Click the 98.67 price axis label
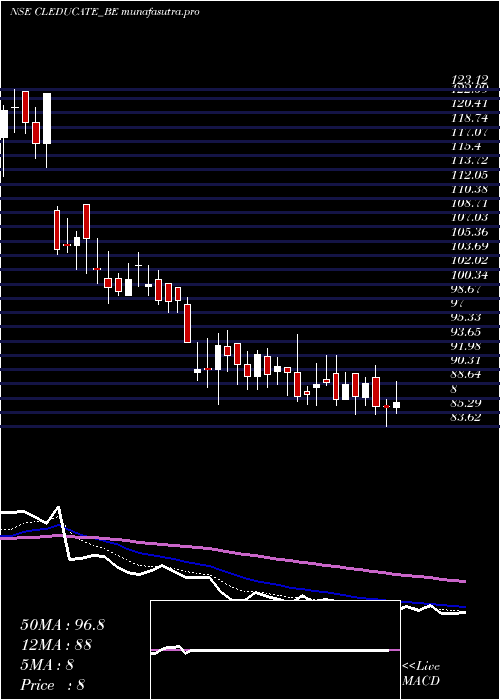Screen dimensions: 500x700 pos(466,289)
